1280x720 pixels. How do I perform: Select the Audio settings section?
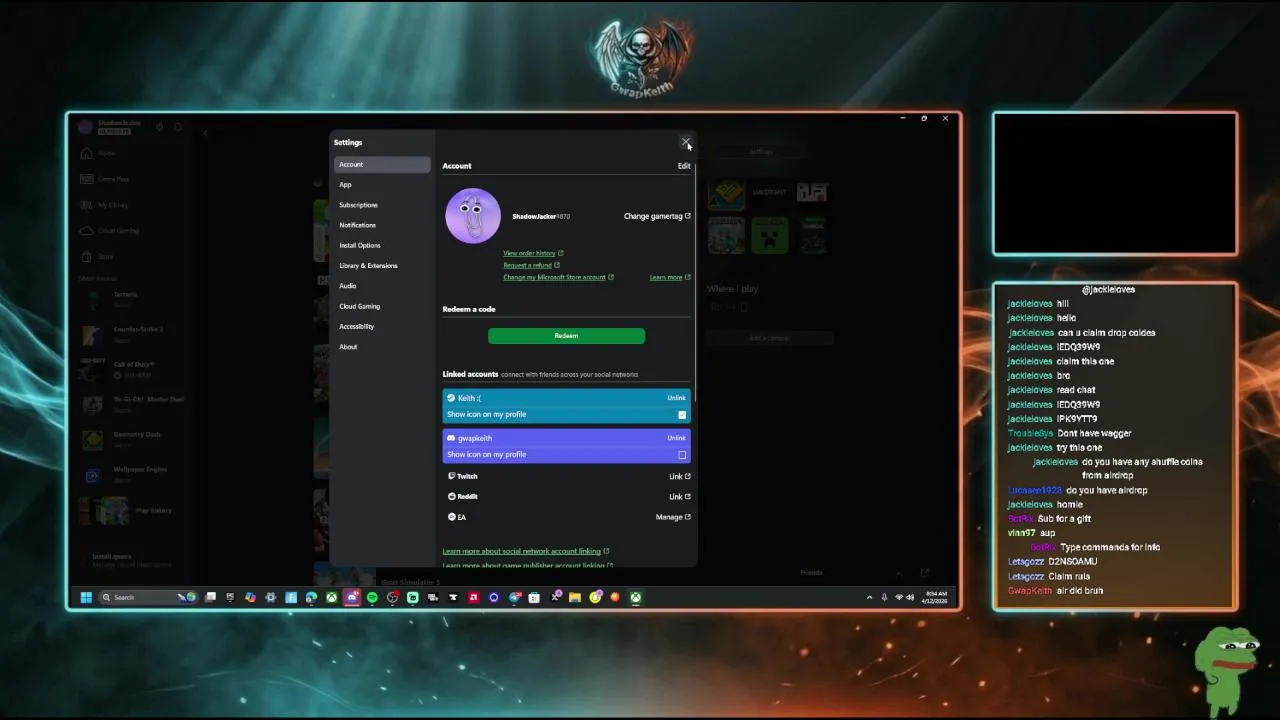382,286
